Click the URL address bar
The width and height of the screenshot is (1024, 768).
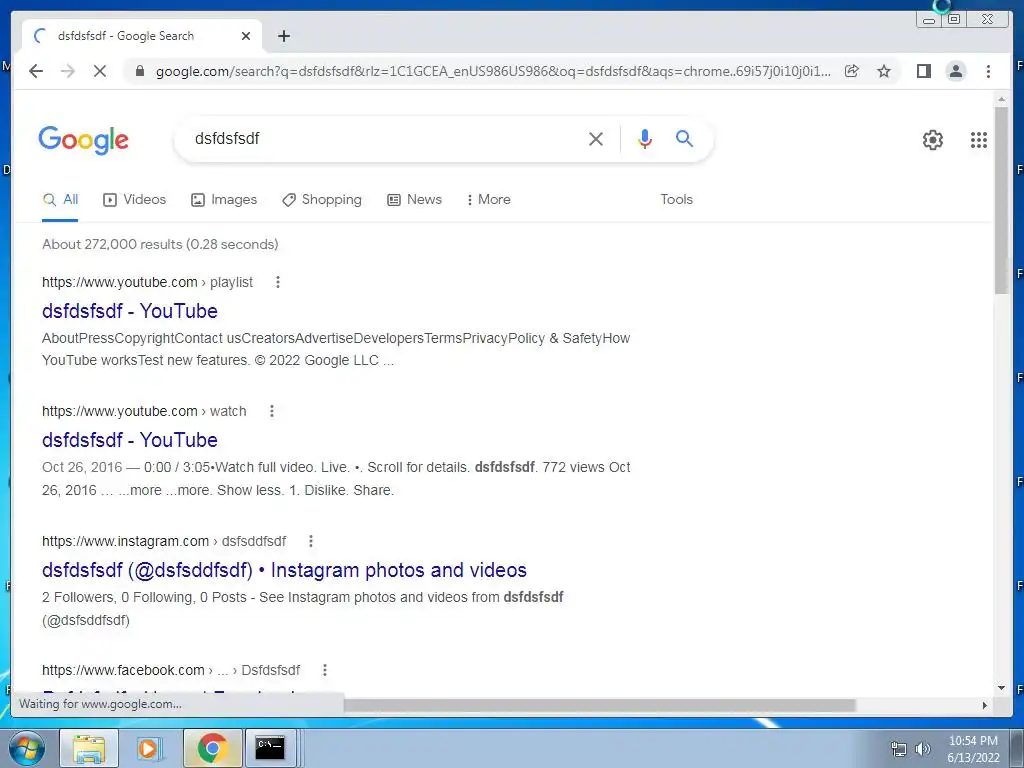tap(493, 71)
